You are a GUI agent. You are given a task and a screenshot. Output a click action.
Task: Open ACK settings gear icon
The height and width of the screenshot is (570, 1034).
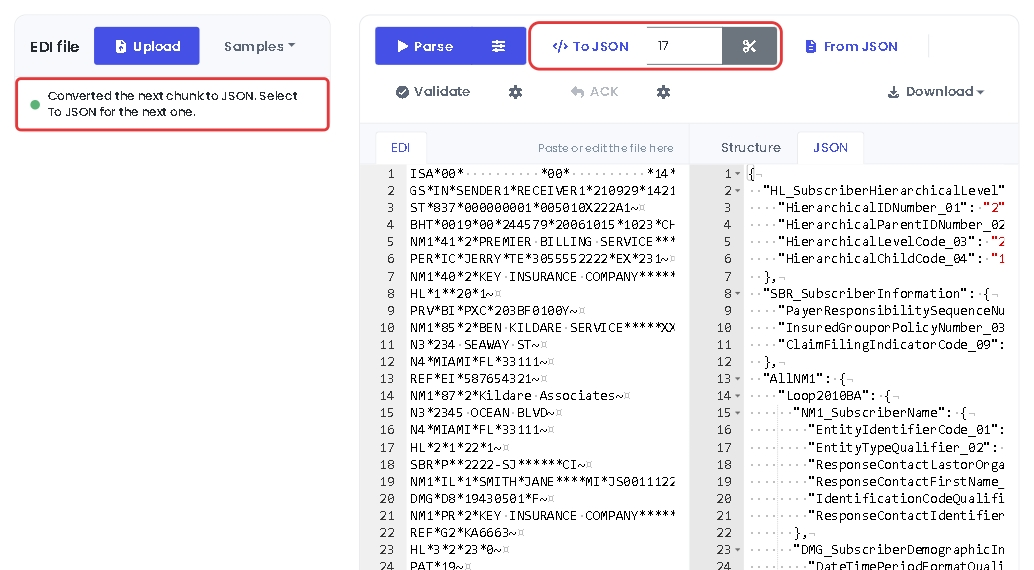tap(663, 92)
